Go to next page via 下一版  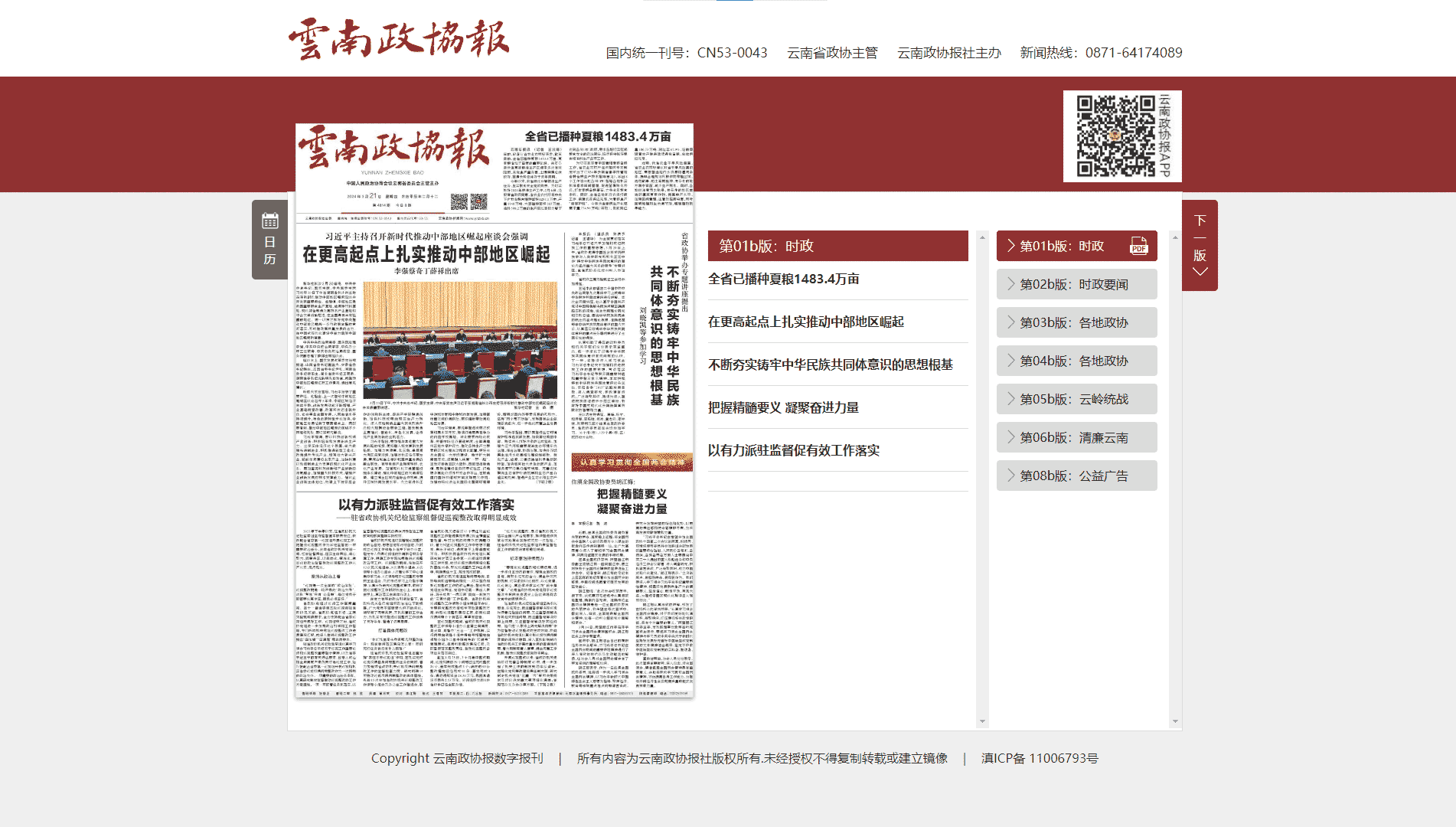(x=1200, y=245)
